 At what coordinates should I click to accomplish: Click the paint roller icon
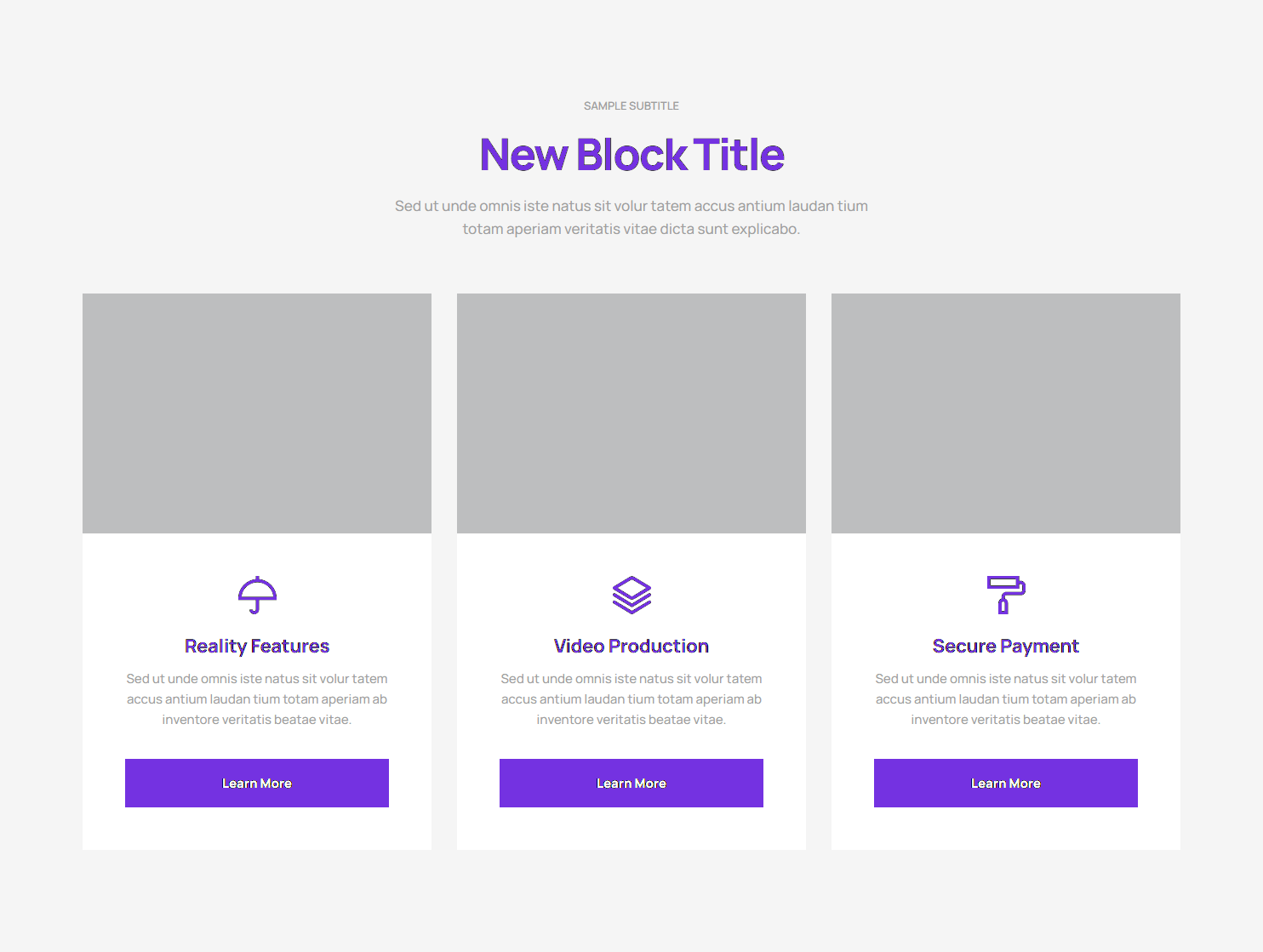1006,595
